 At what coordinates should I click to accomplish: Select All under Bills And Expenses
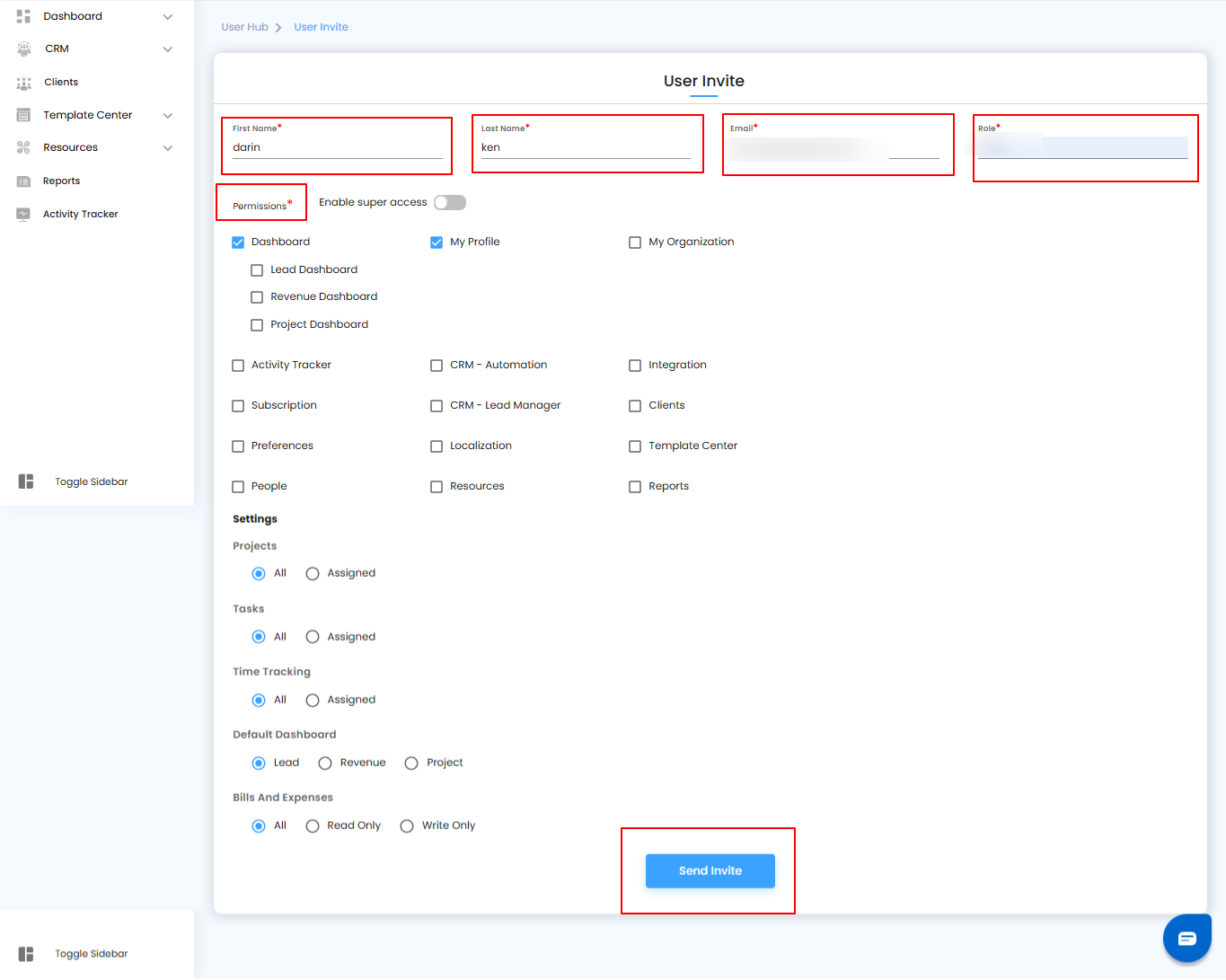(259, 826)
